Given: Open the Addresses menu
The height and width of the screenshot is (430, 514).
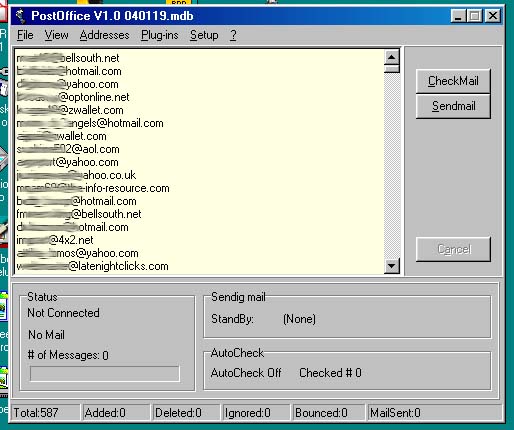Looking at the screenshot, I should click(104, 35).
